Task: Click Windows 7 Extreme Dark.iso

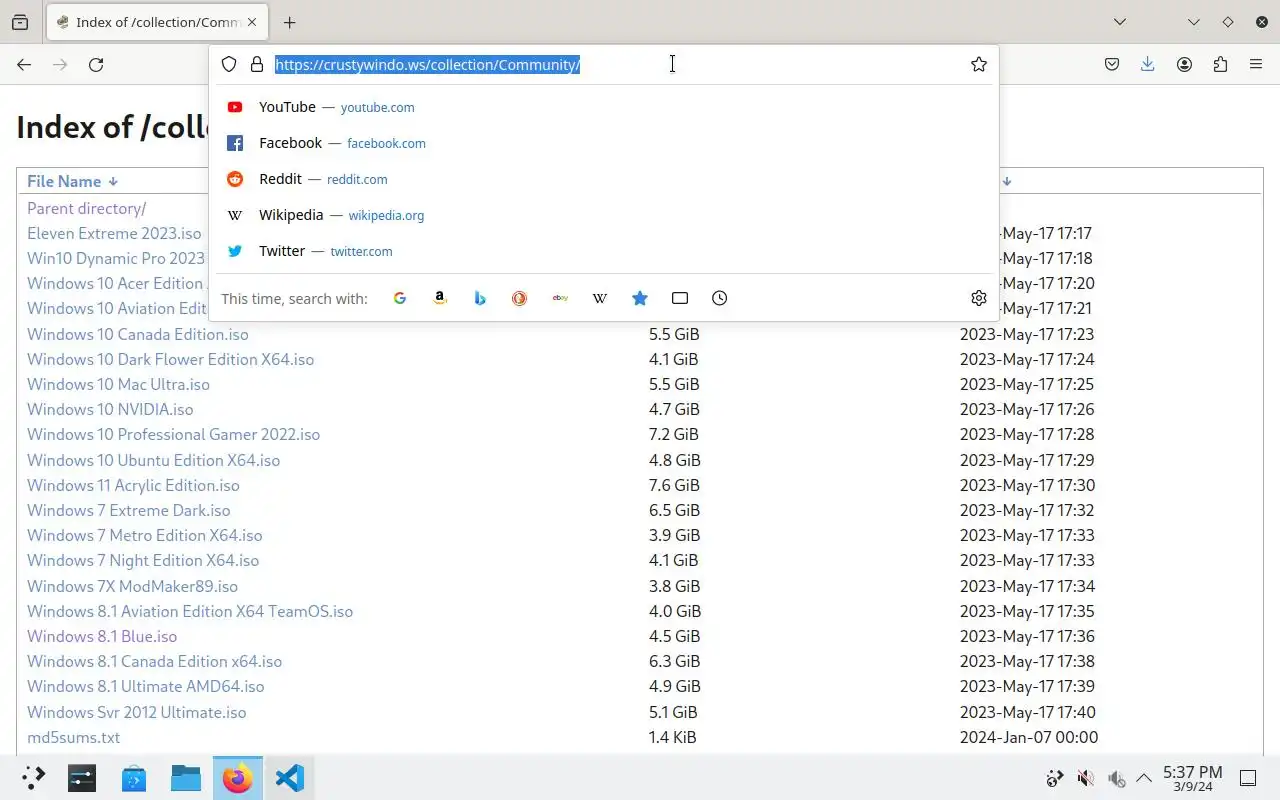Action: click(128, 510)
